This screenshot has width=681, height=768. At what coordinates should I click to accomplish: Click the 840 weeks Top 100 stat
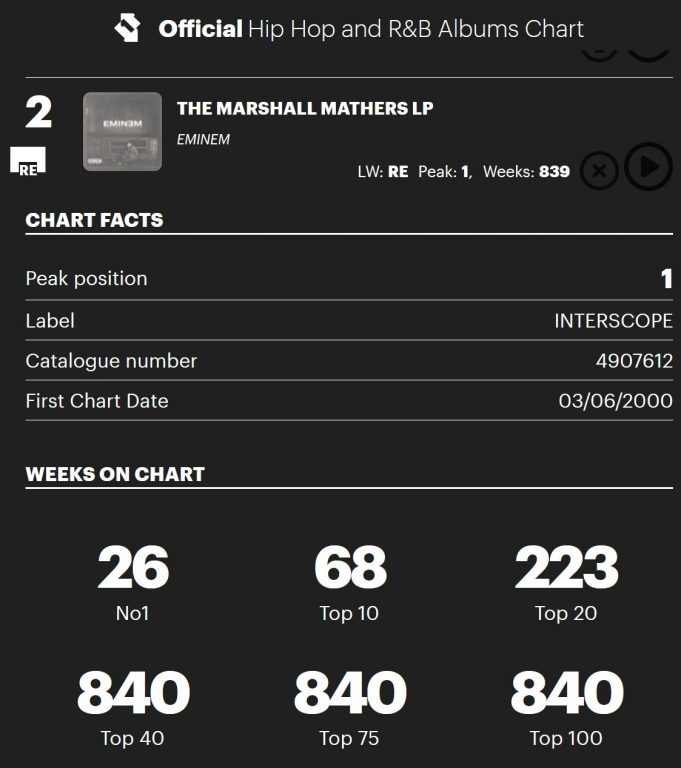tap(566, 693)
